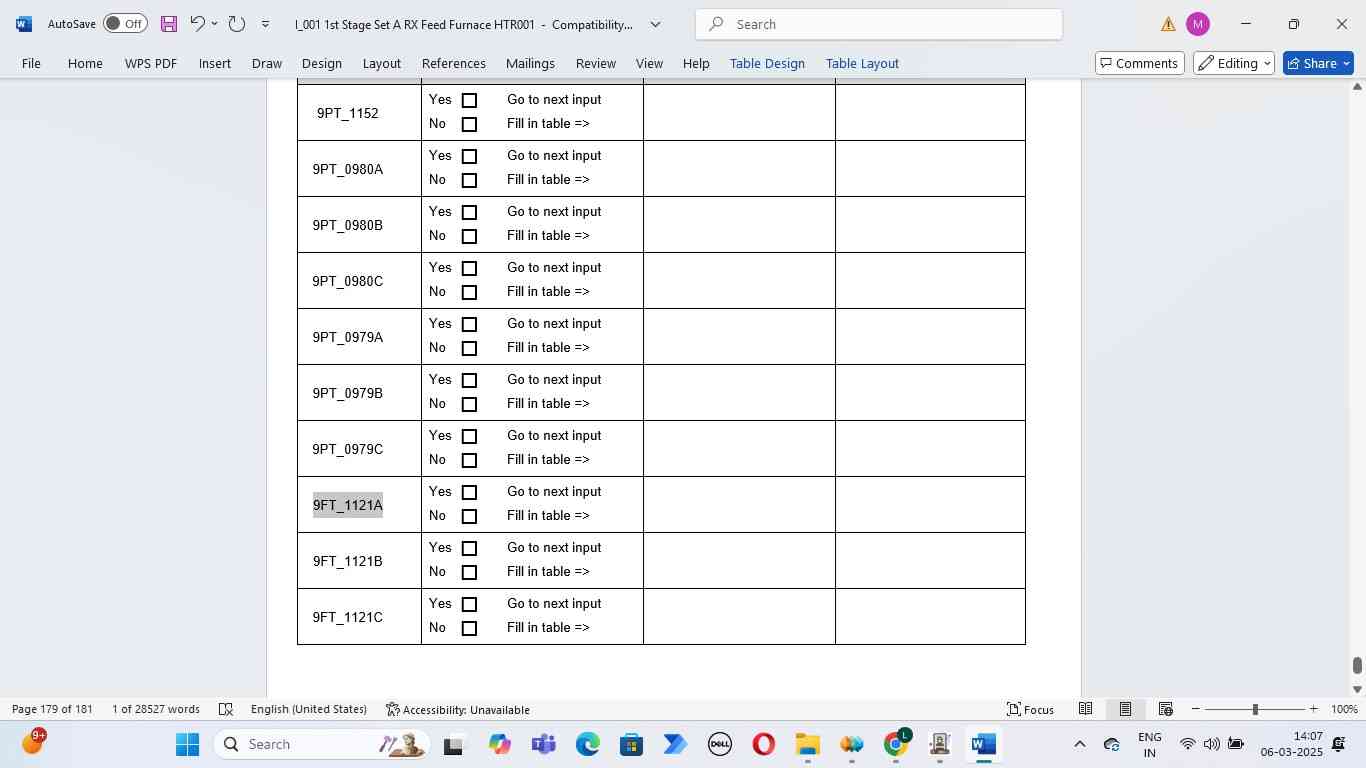
Task: Open the Table Design tab
Action: coord(767,63)
